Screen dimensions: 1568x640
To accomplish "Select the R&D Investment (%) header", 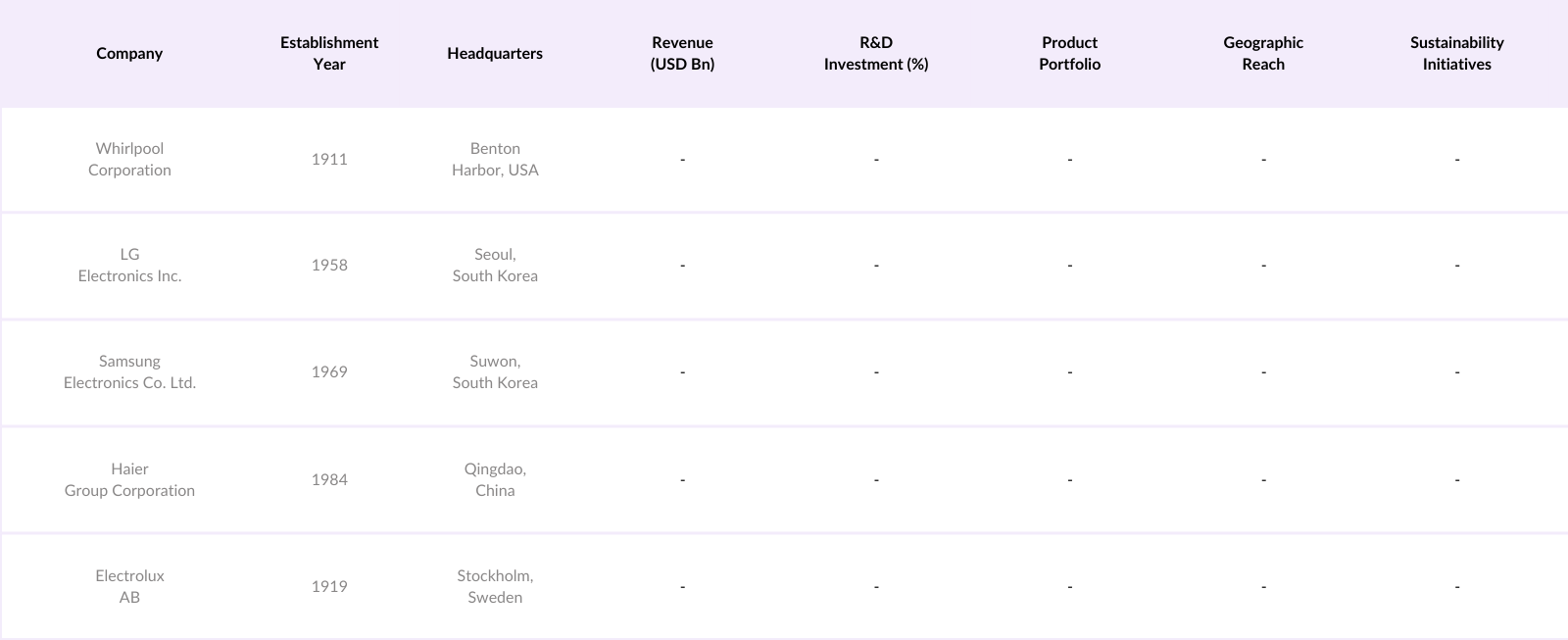I will coord(876,53).
